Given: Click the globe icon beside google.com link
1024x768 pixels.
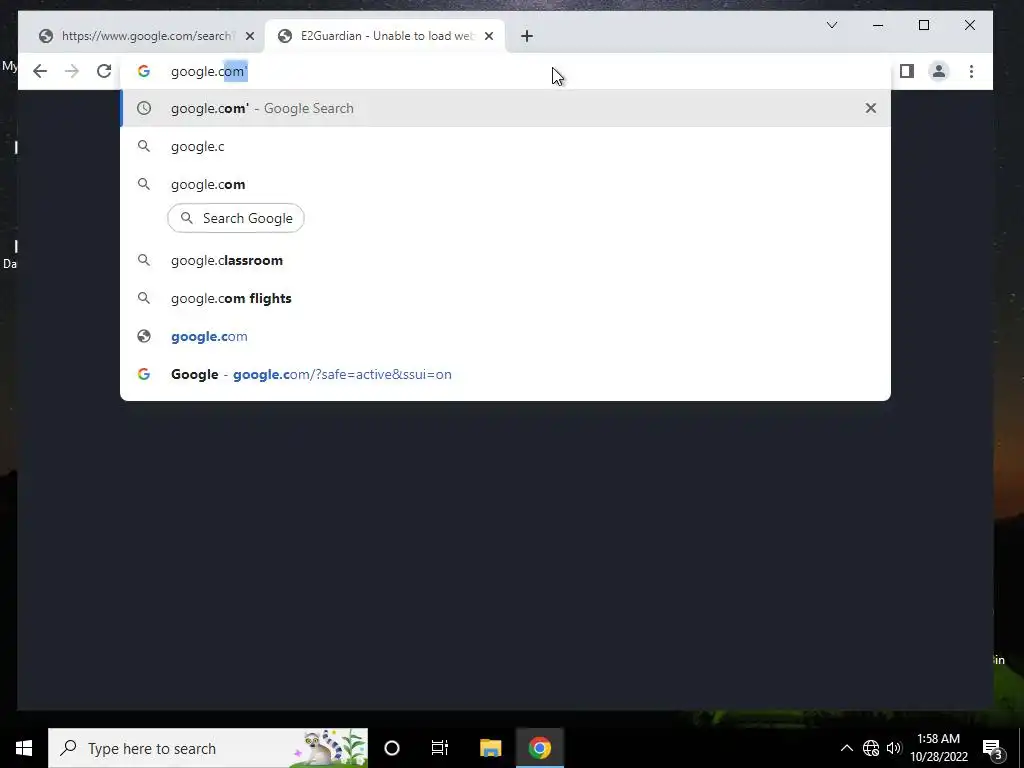Looking at the screenshot, I should (x=144, y=336).
